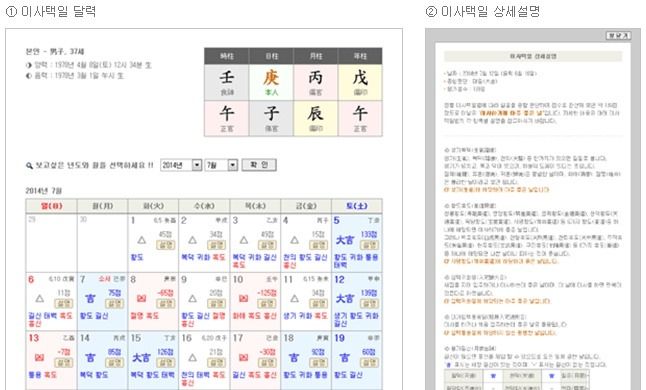Open the 설명 button on July 2
Image resolution: width=646 pixels, height=390 pixels.
tap(216, 245)
